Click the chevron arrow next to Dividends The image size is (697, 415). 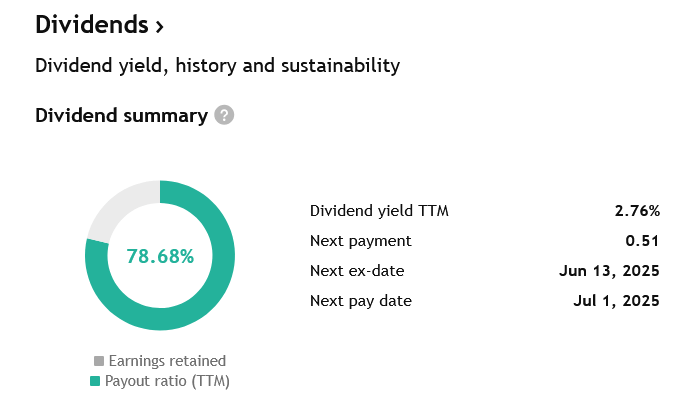160,27
